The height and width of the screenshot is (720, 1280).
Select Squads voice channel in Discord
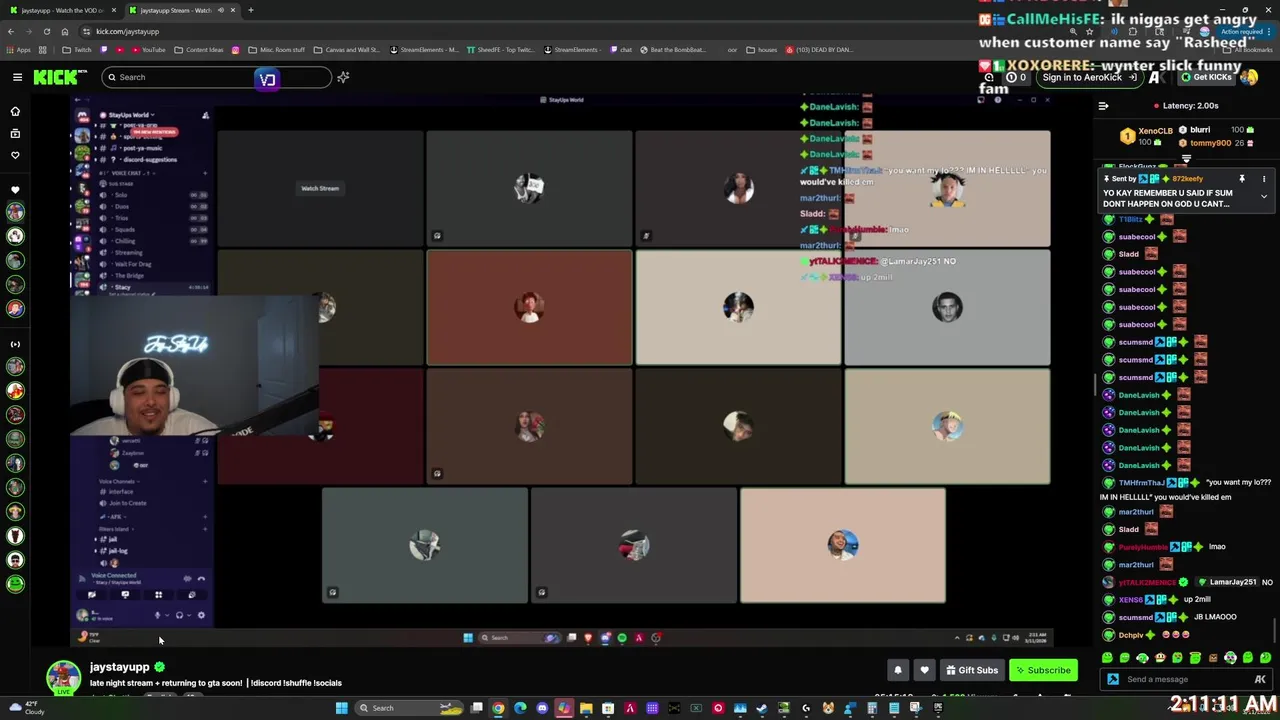pyautogui.click(x=125, y=229)
